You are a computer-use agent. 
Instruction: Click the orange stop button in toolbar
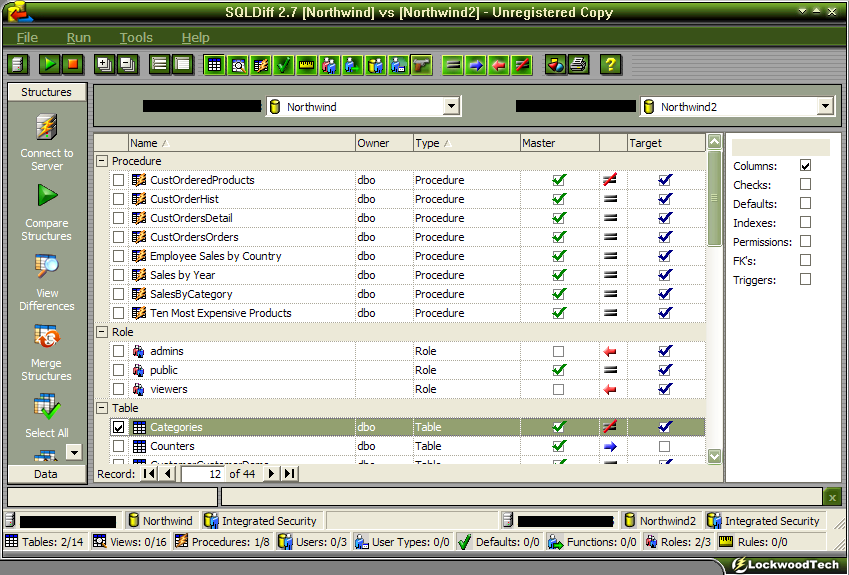[72, 64]
